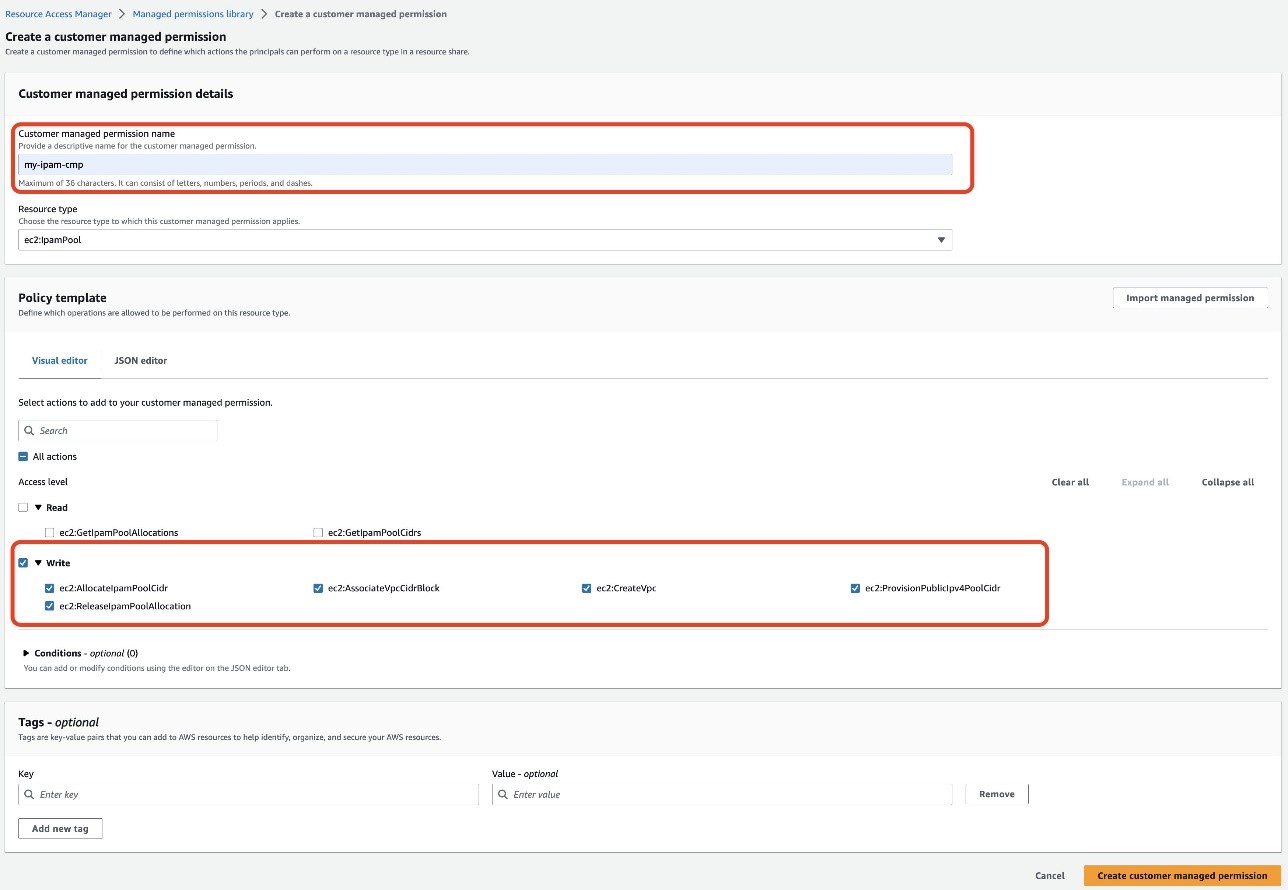Check the Read access level checkbox
Viewport: 1288px width, 890px height.
23,508
